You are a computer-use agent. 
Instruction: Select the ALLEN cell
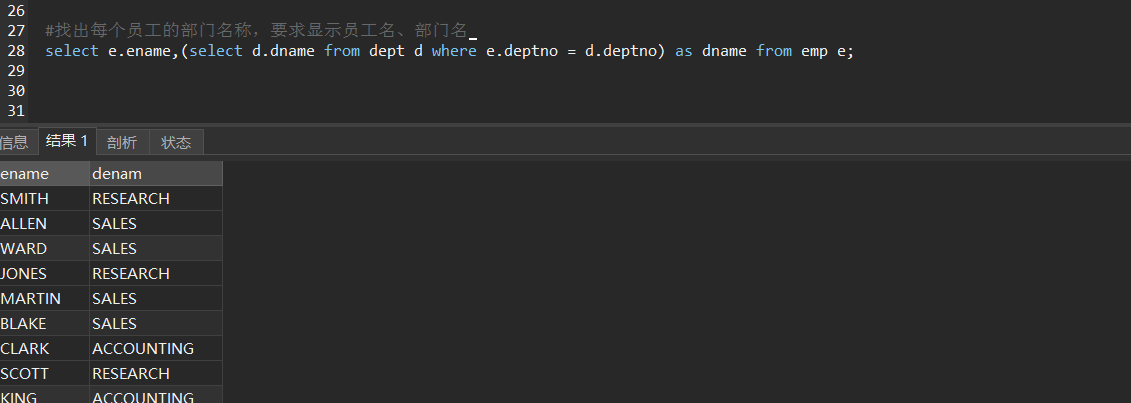tap(44, 223)
